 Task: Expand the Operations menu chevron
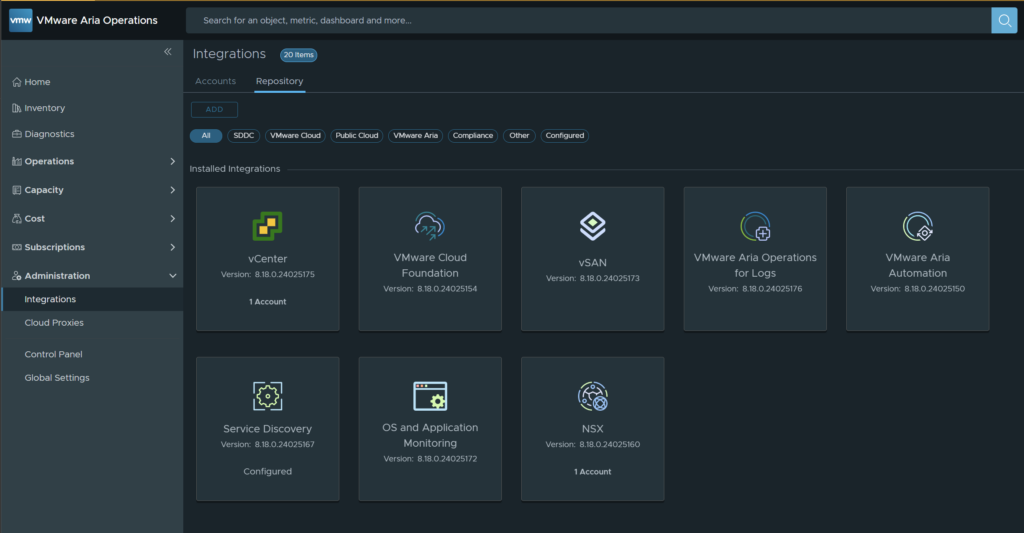(172, 161)
